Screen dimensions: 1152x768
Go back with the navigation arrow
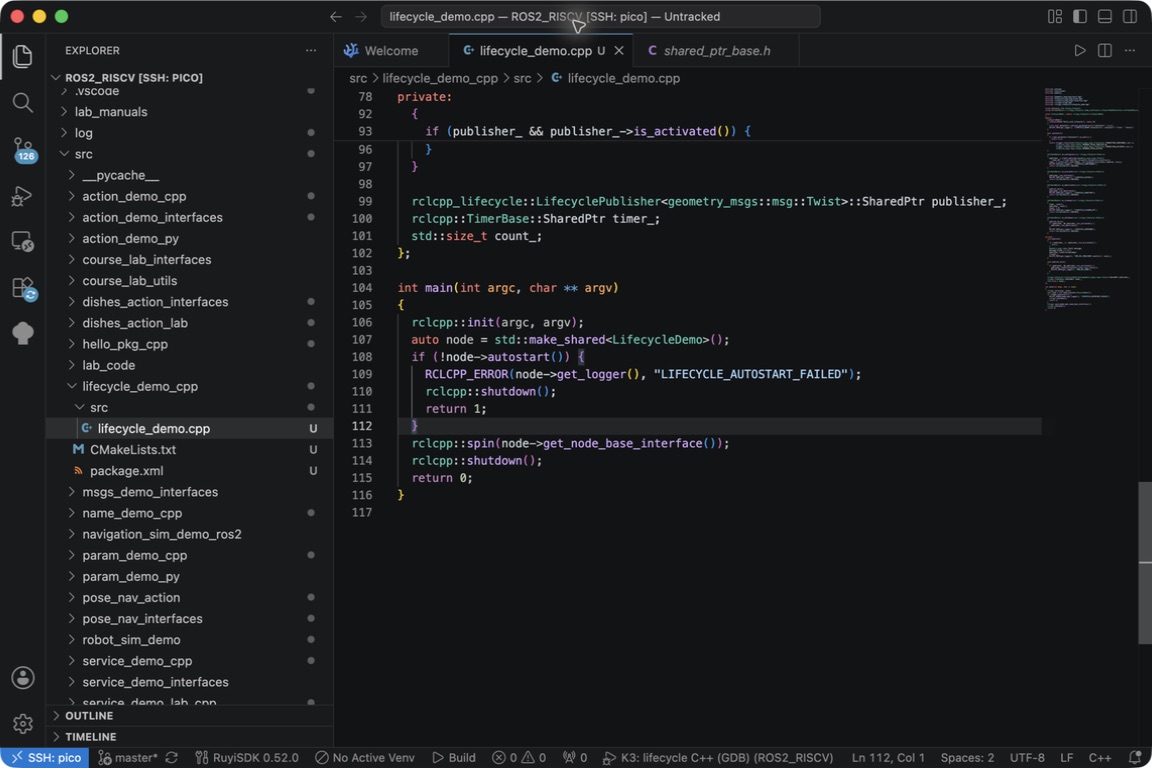click(x=336, y=16)
